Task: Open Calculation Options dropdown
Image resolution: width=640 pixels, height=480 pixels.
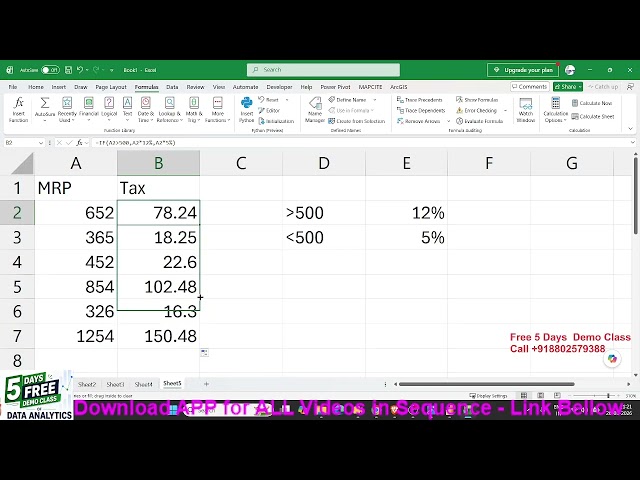Action: (556, 109)
